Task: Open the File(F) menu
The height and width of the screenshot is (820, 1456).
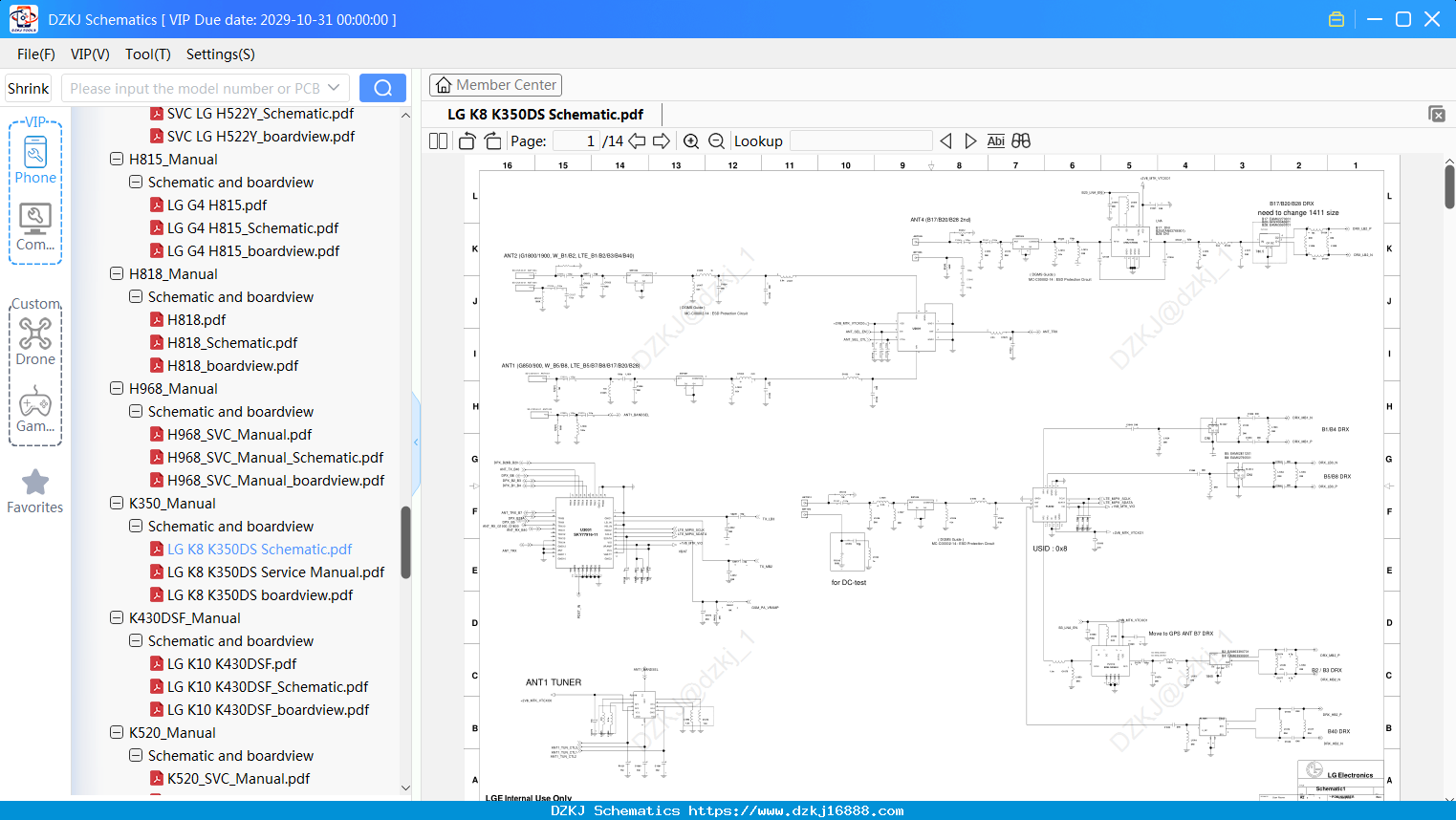Action: tap(35, 54)
